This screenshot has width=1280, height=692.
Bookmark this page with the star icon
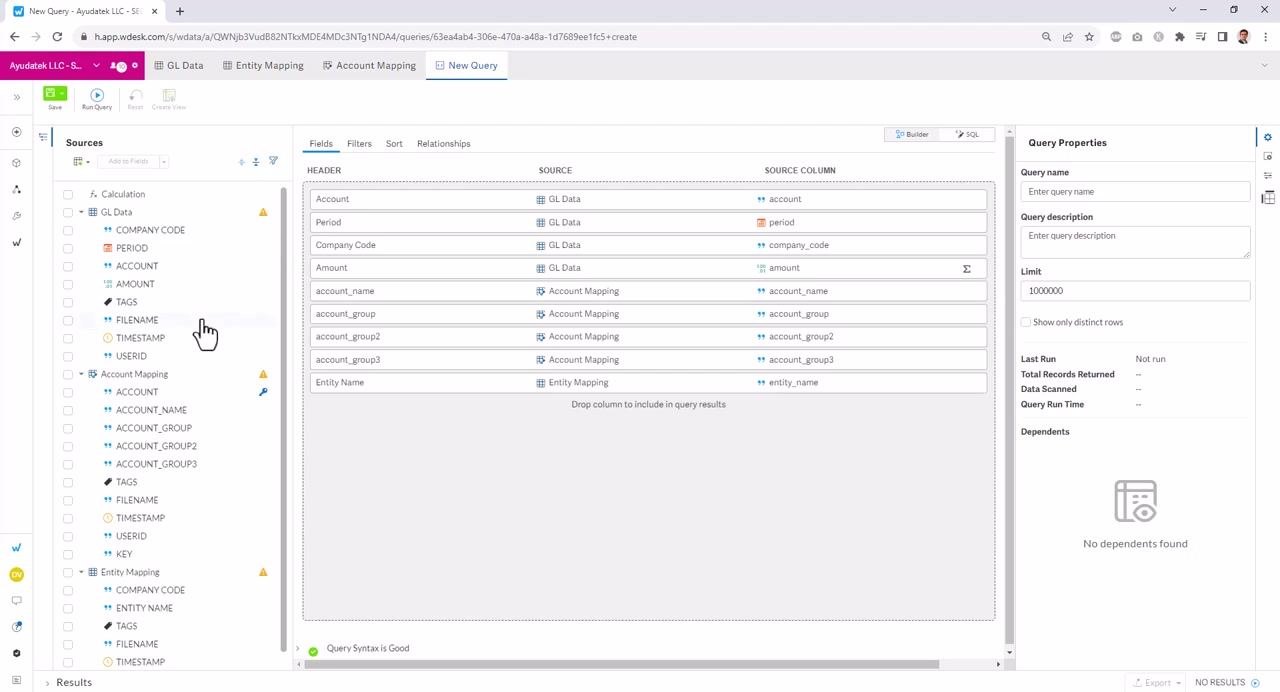click(1089, 37)
